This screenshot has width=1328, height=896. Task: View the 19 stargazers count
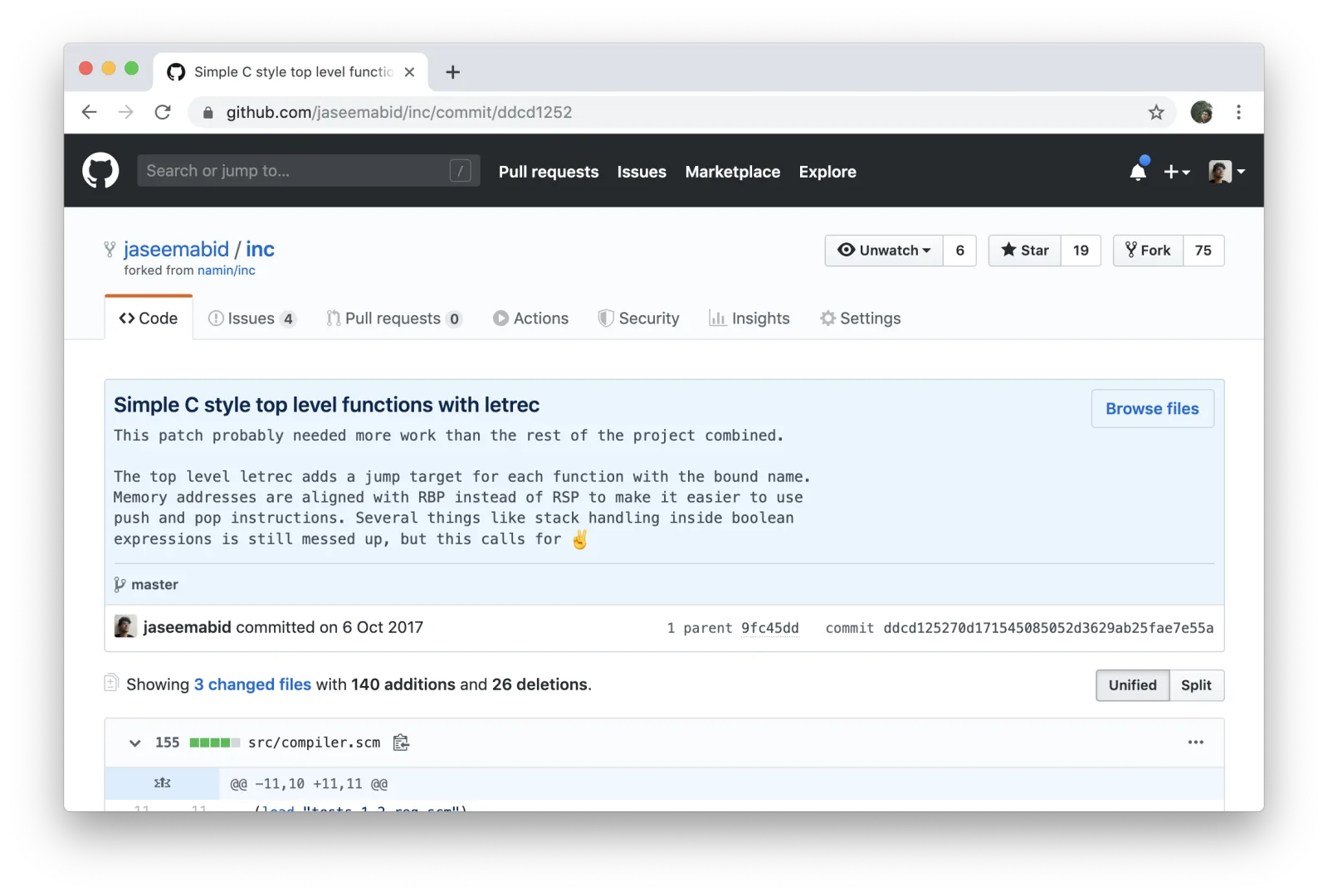click(1081, 251)
